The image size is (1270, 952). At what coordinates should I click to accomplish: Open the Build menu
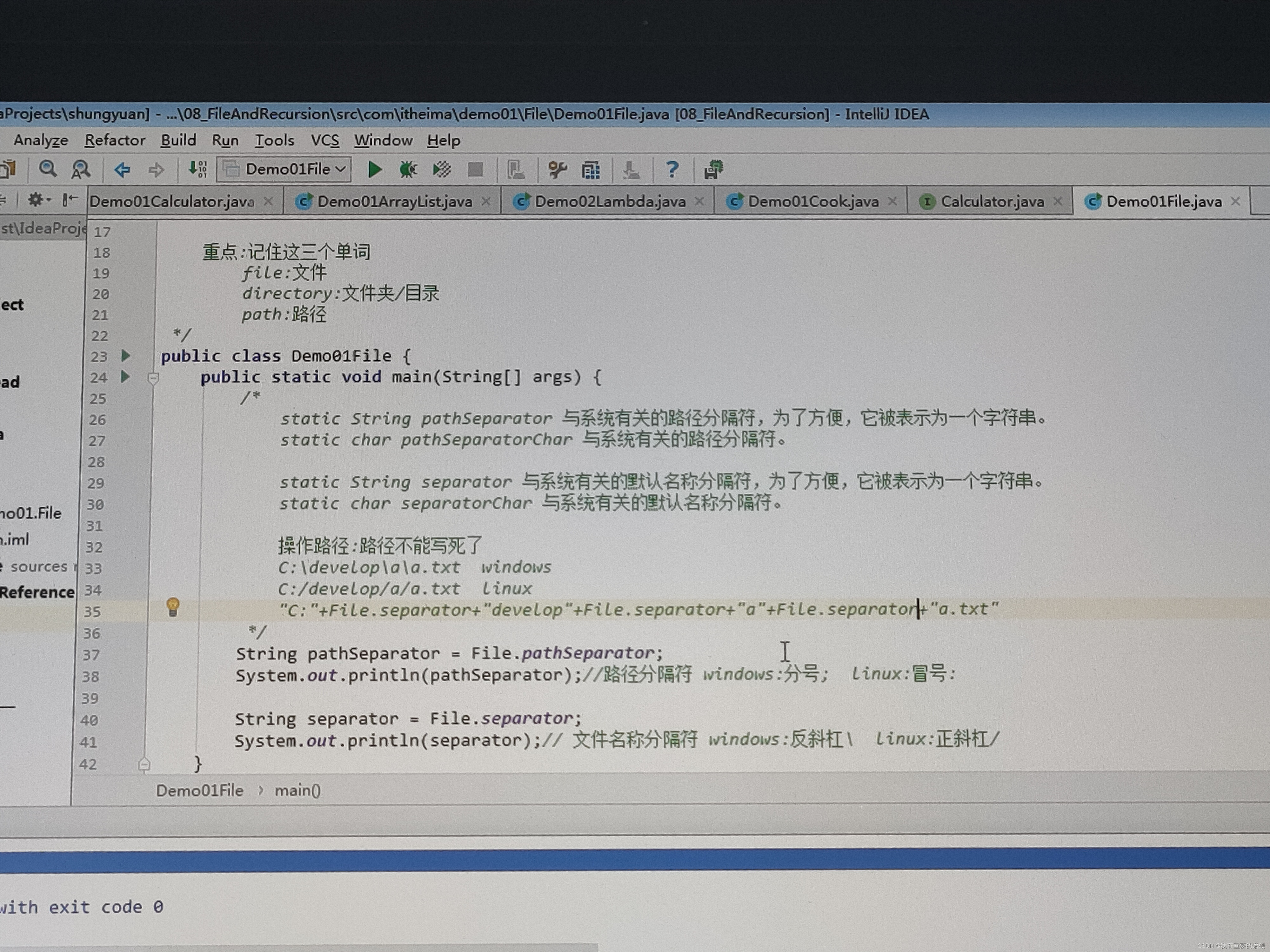pos(178,141)
